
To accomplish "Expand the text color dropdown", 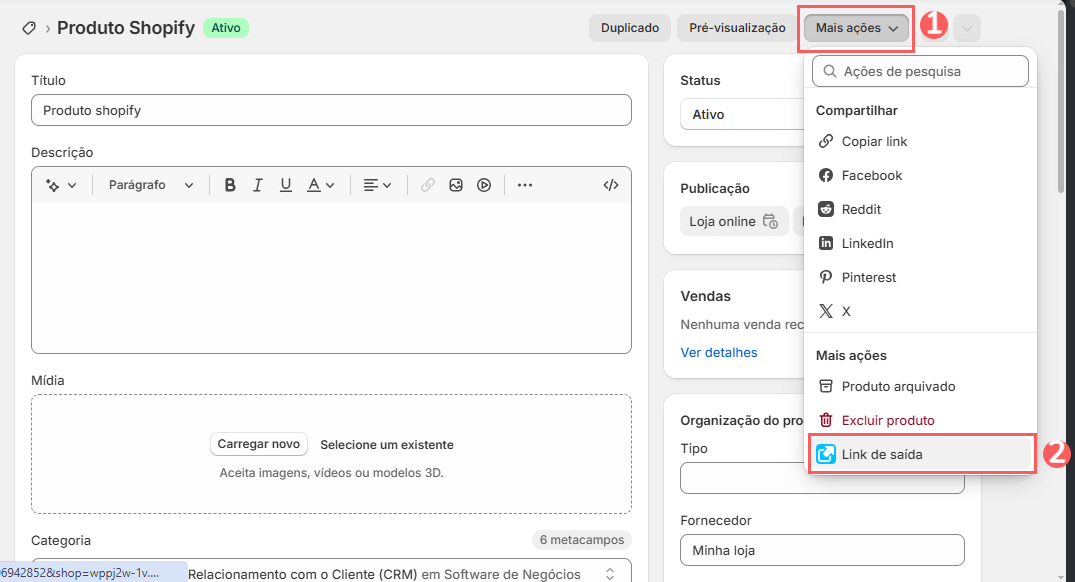I will click(320, 185).
